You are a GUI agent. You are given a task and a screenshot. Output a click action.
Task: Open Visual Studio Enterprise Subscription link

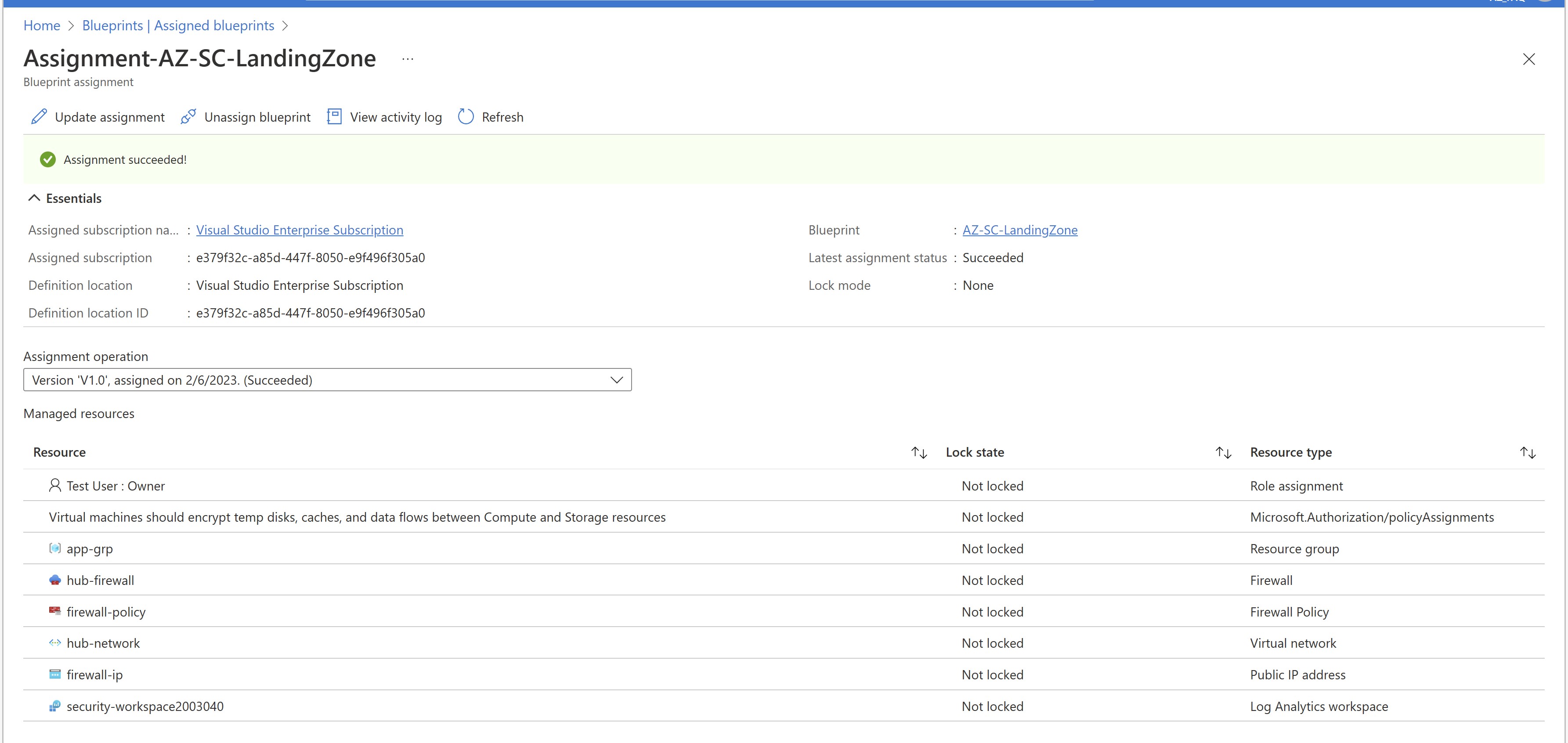tap(300, 230)
